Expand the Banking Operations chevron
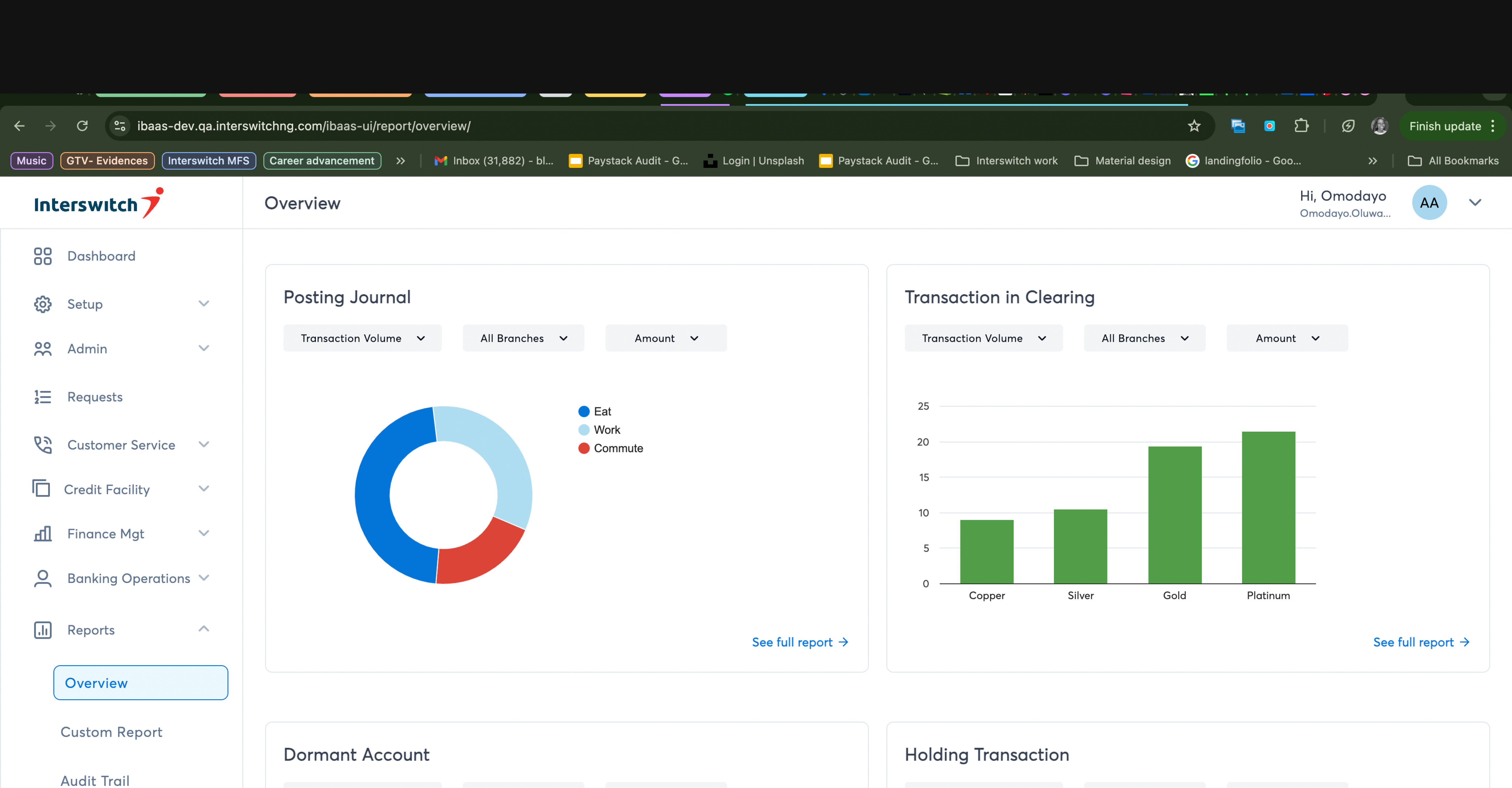The image size is (1512, 788). tap(204, 577)
